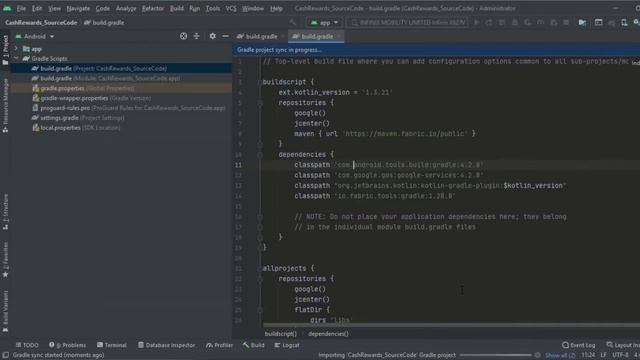Toggle the Database Inspector tool window
This screenshot has width=640, height=360.
tap(166, 345)
